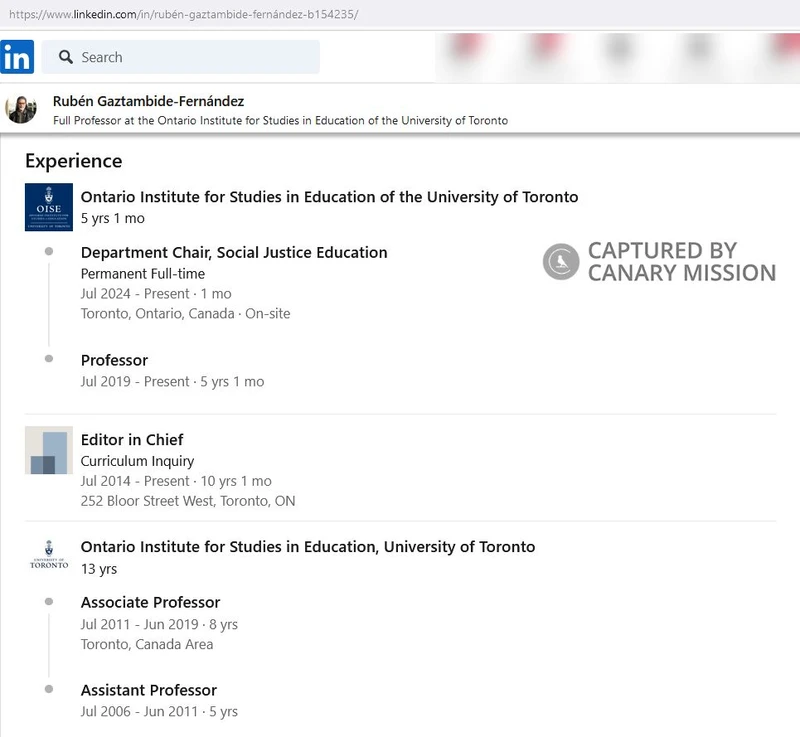Click the 'Experience' section heading

click(74, 161)
